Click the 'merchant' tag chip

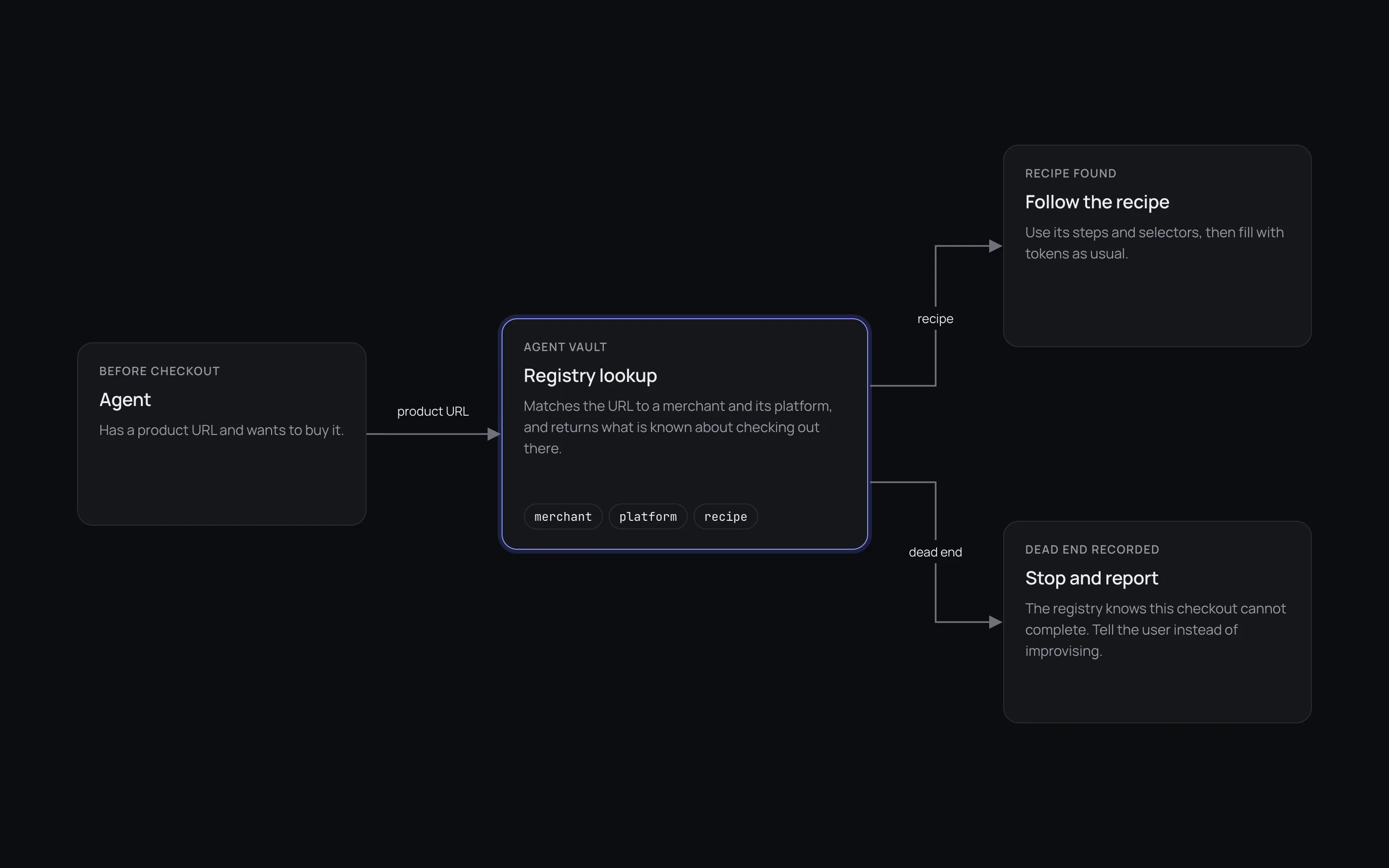click(562, 516)
